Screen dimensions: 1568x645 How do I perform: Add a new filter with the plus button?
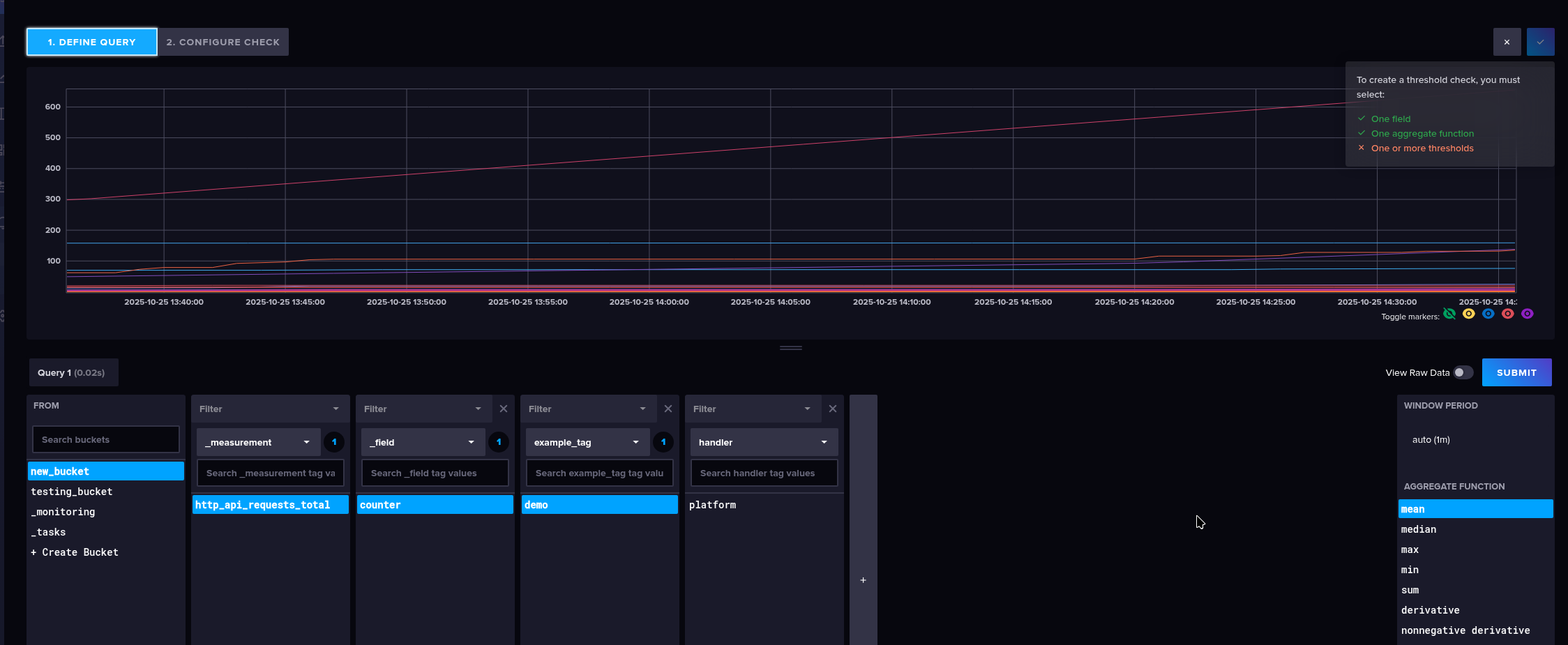tap(863, 580)
